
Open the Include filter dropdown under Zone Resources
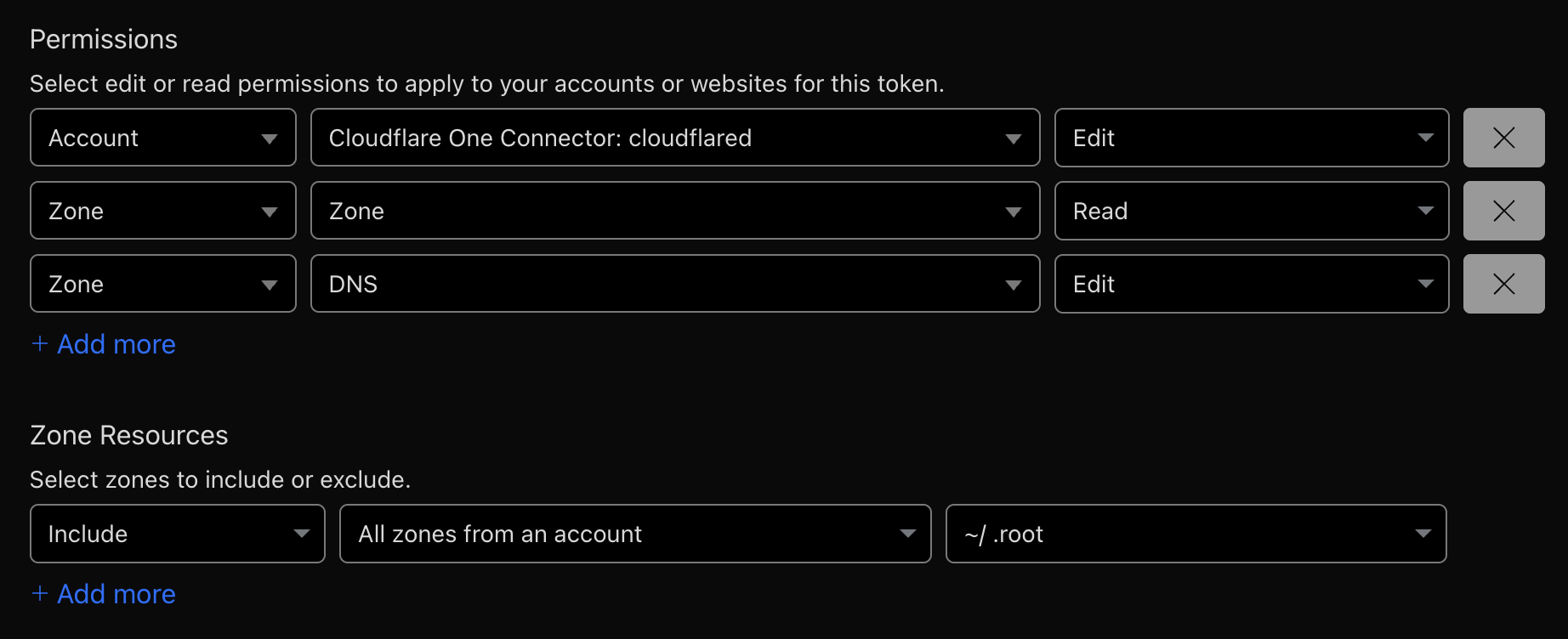point(176,534)
